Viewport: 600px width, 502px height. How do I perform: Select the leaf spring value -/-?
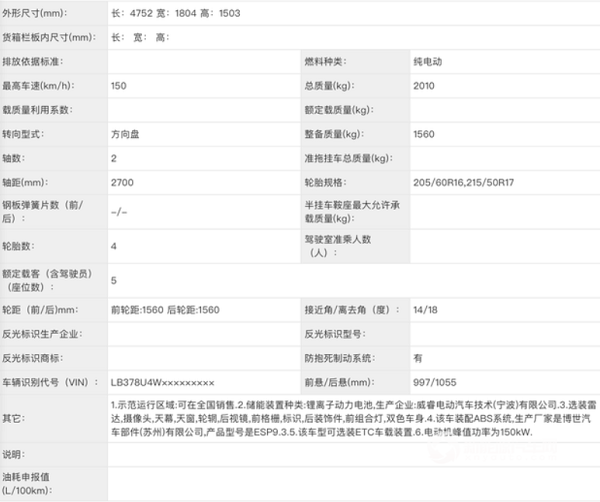click(x=119, y=212)
